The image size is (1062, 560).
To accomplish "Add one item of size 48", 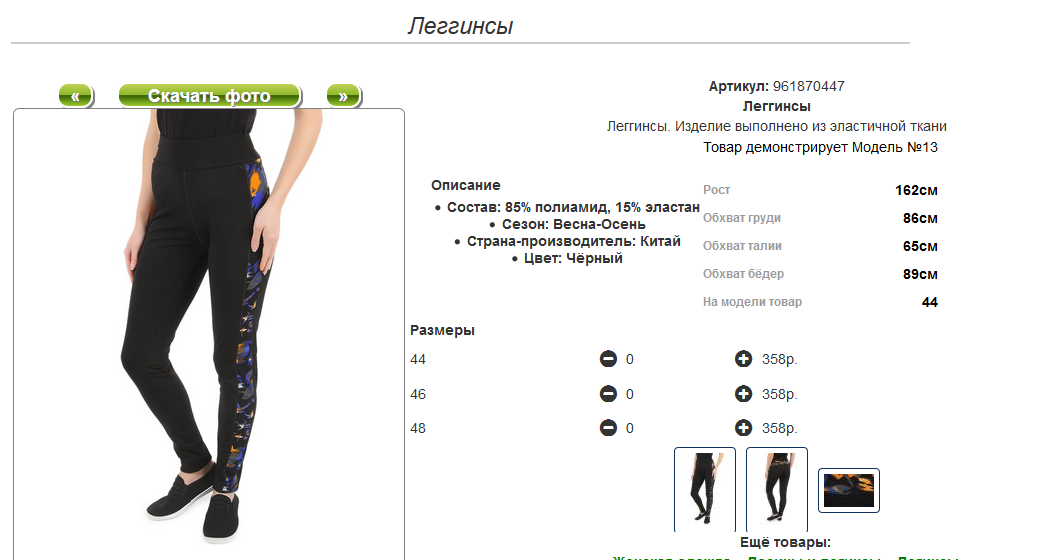I will [x=744, y=428].
